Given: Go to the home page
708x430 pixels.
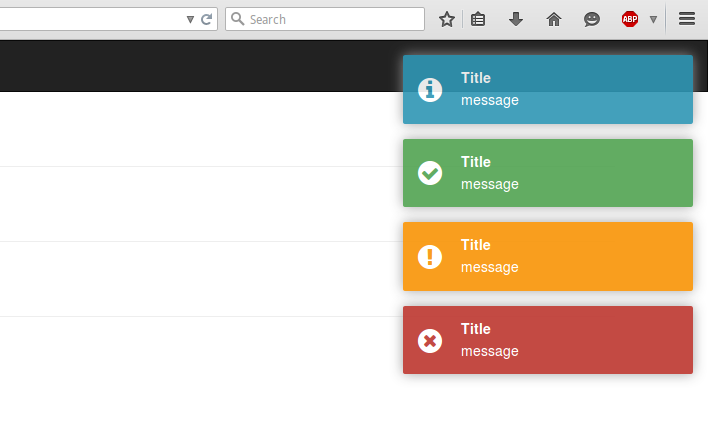Looking at the screenshot, I should click(554, 19).
